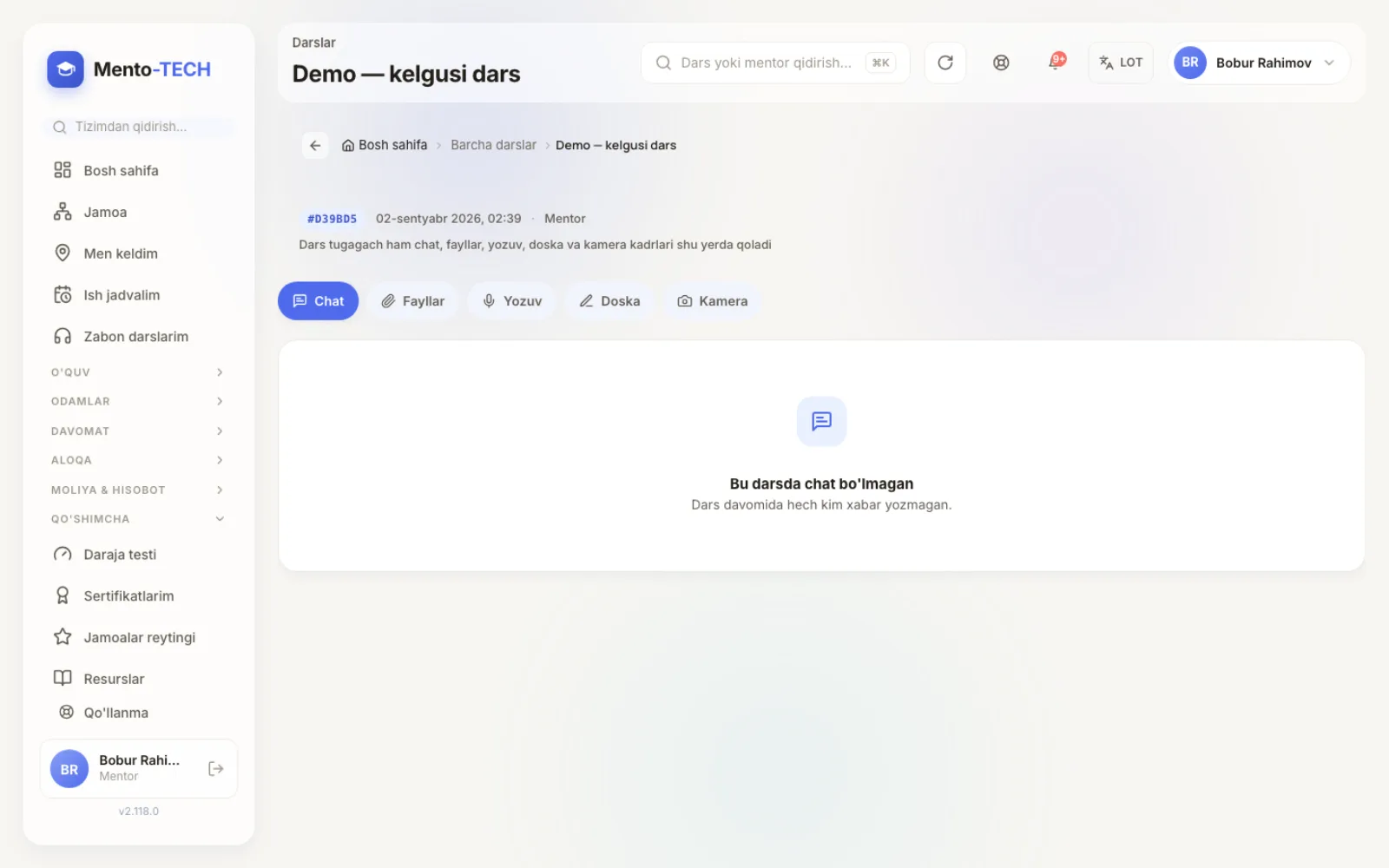The width and height of the screenshot is (1389, 868).
Task: Open Sertifikatlarim certificates
Action: point(139,596)
